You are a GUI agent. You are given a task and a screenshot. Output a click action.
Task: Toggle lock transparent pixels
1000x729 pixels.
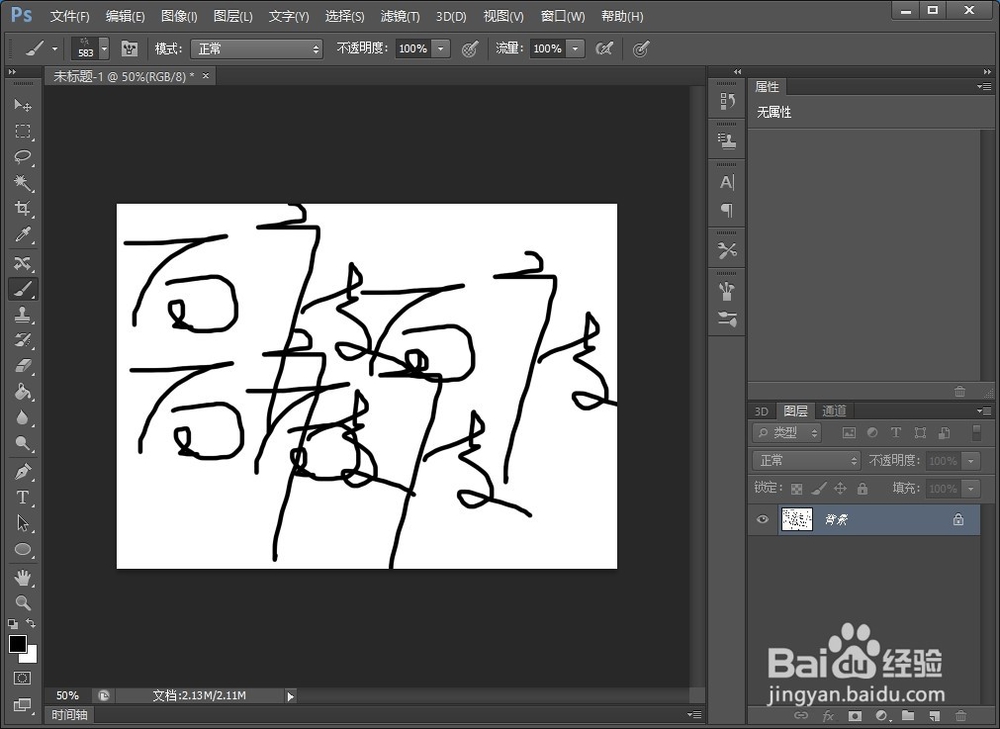point(797,489)
